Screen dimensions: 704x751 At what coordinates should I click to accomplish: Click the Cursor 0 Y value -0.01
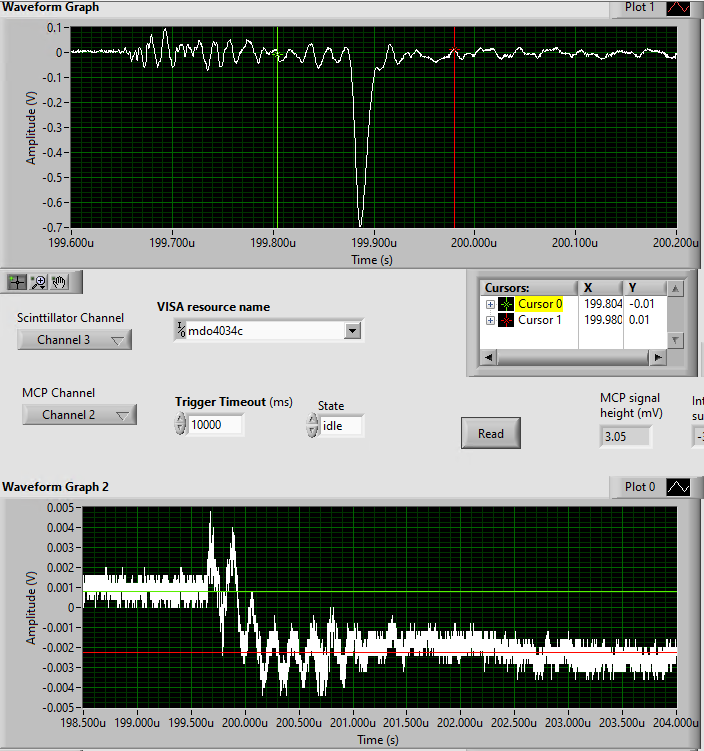click(x=641, y=304)
